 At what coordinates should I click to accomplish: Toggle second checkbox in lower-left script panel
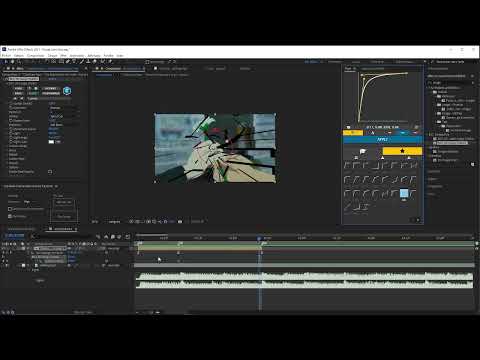pyautogui.click(x=10, y=216)
